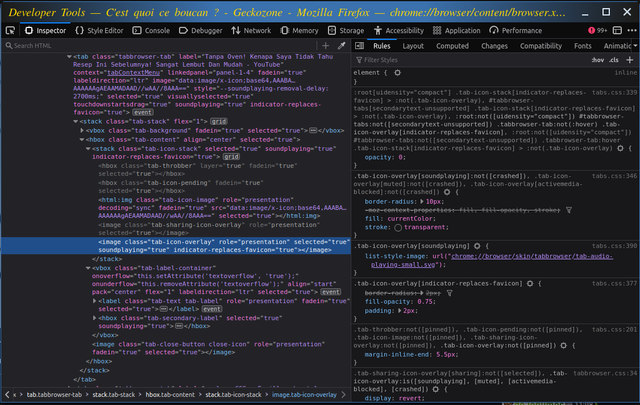
Task: Open the Network panel
Action: click(251, 31)
